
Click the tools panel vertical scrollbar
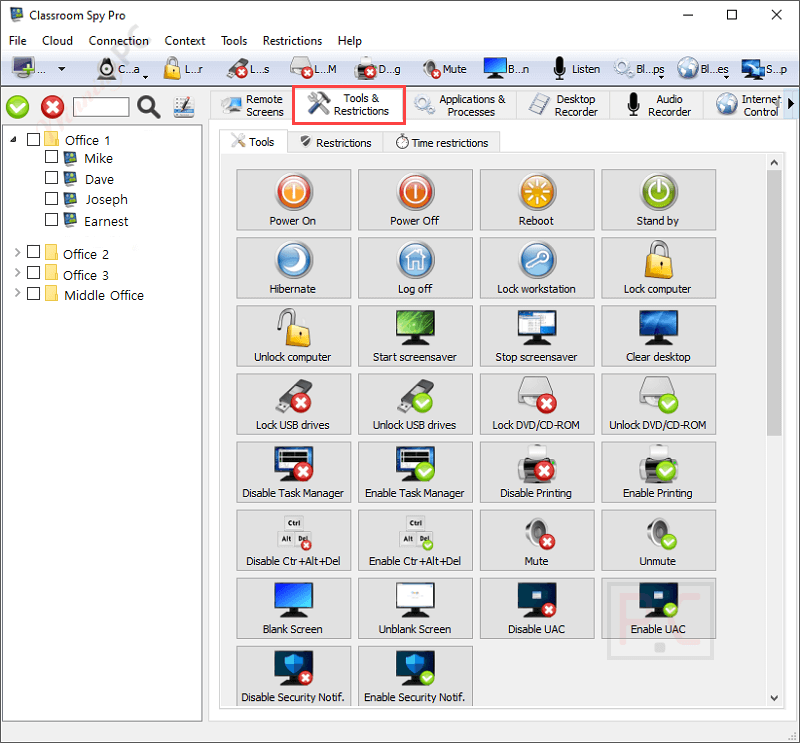774,300
